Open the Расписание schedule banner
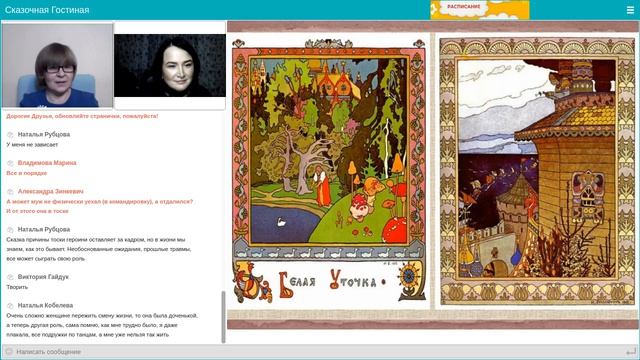This screenshot has height=360, width=640. [x=480, y=10]
